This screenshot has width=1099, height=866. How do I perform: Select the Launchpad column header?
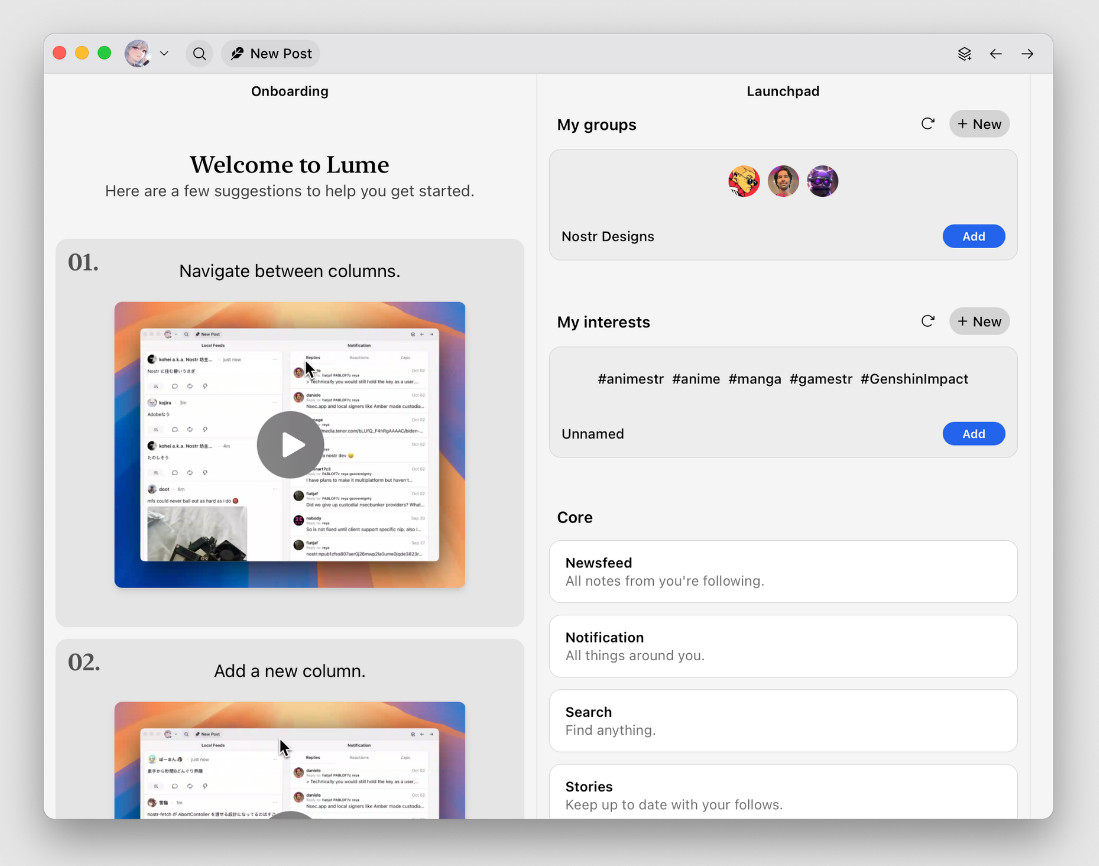(x=783, y=91)
